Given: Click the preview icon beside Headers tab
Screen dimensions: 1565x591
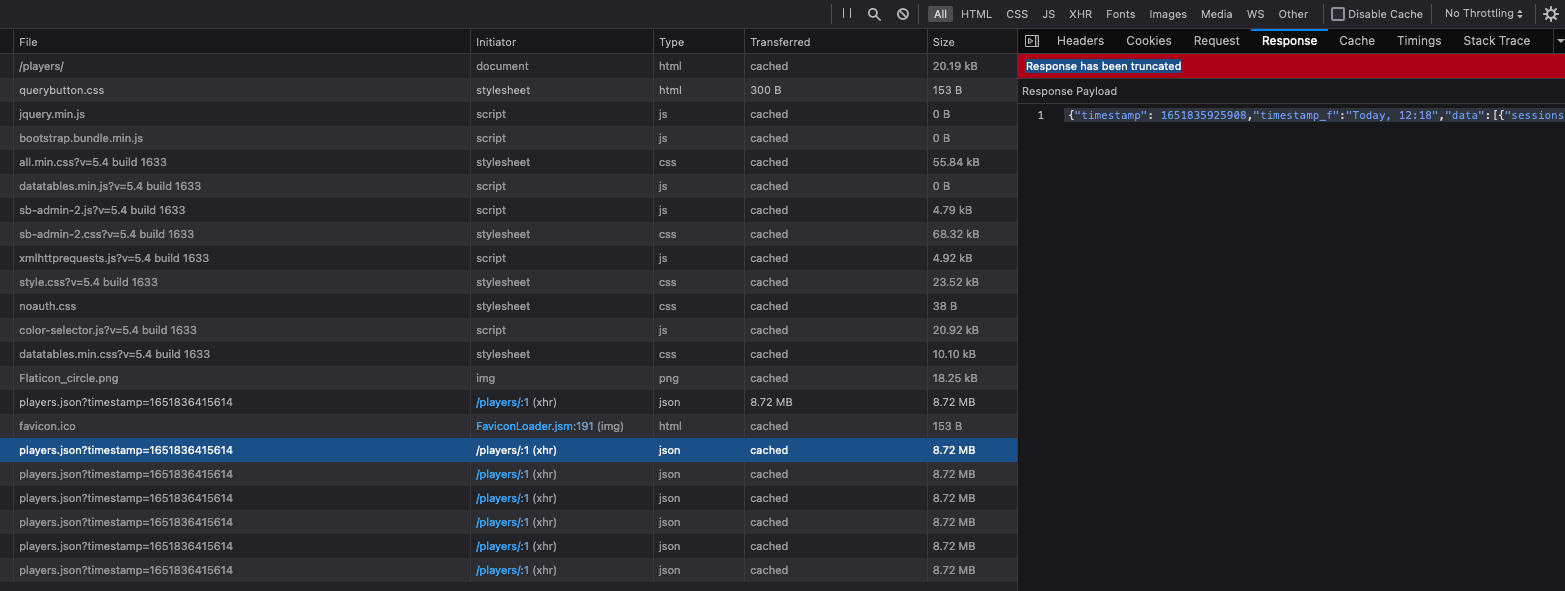Looking at the screenshot, I should pos(1030,40).
